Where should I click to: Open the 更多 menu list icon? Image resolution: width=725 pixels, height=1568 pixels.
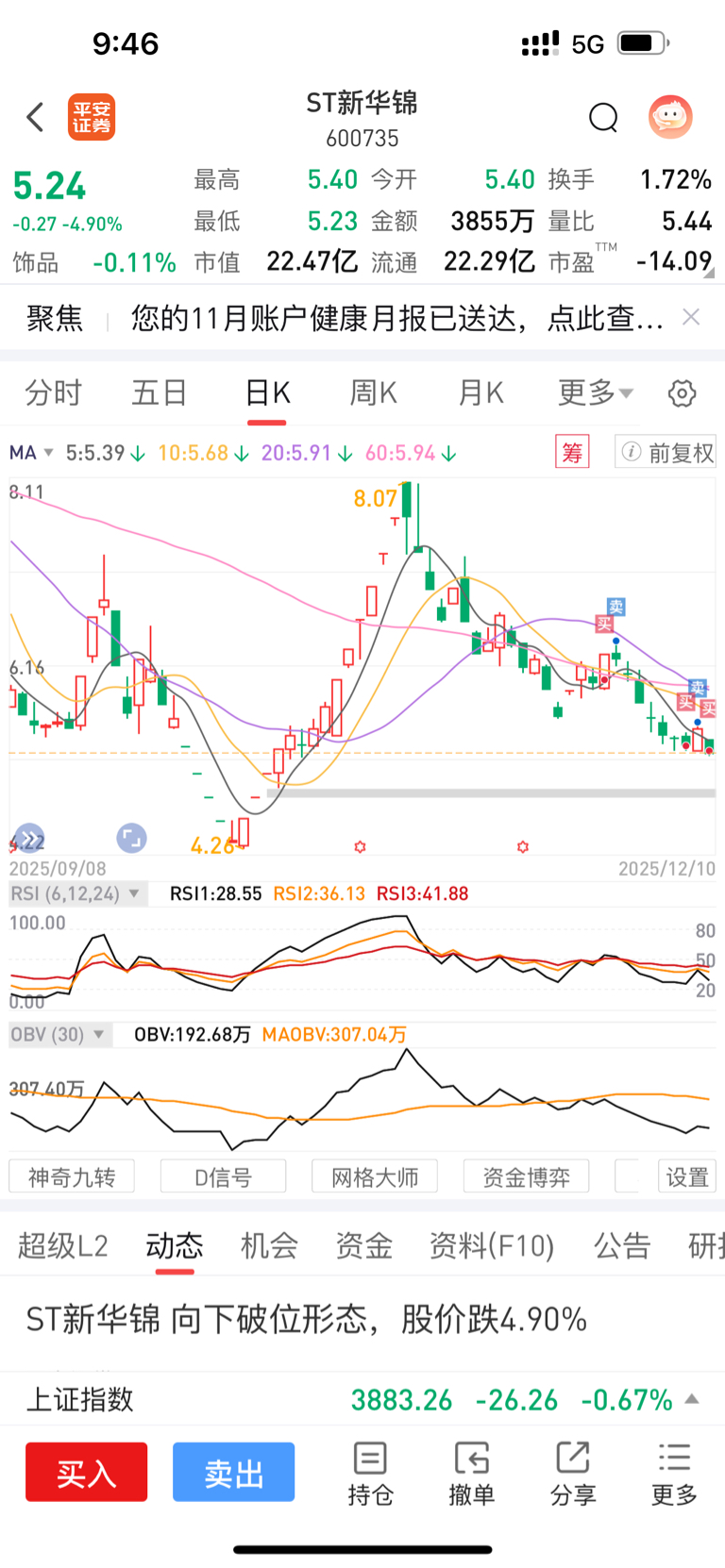(674, 1458)
